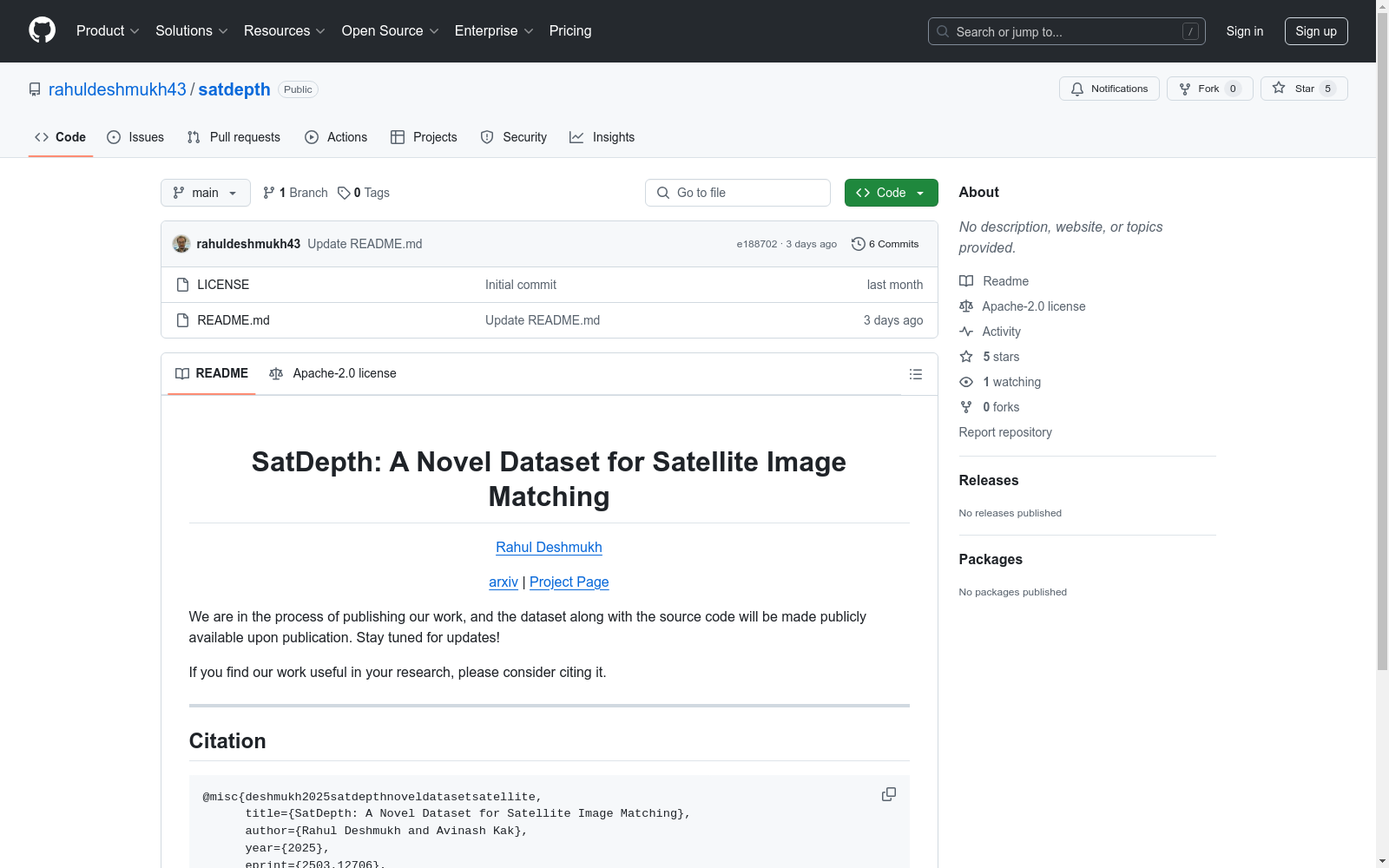Click the rahuldeshmukh43 avatar in commit row
1389x868 pixels.
[x=181, y=244]
